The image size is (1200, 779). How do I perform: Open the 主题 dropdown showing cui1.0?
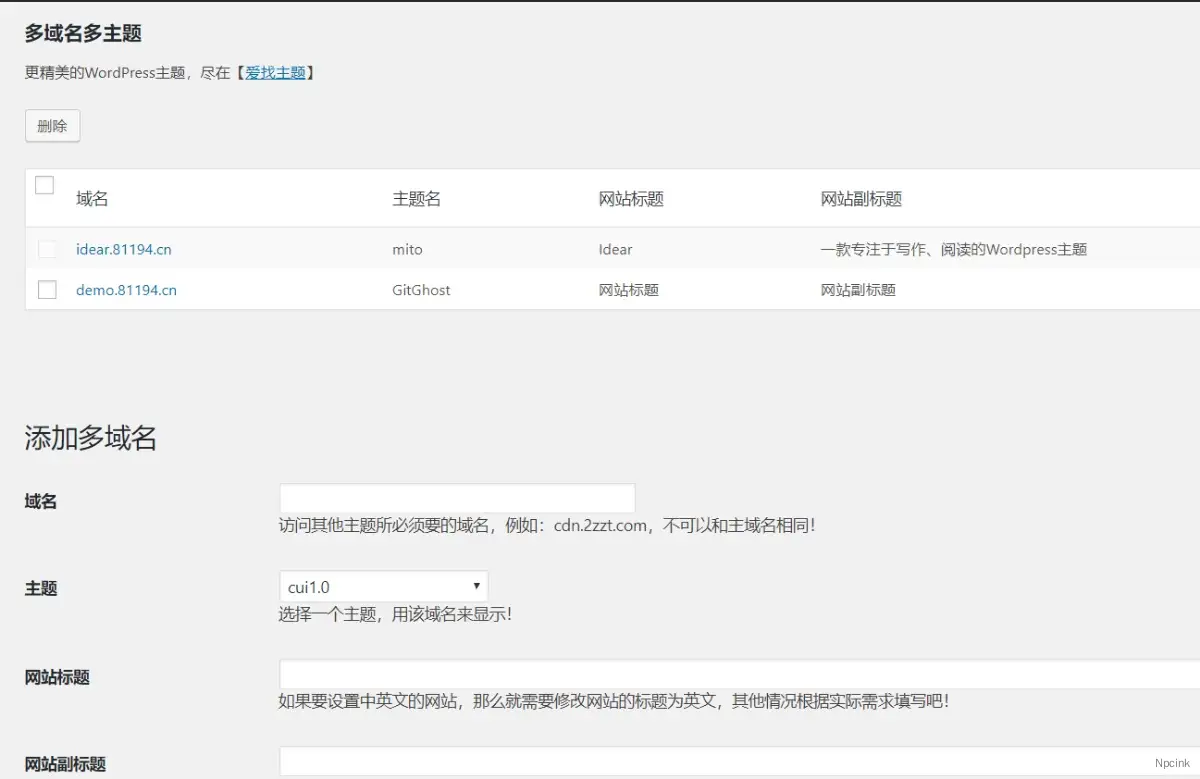(383, 587)
